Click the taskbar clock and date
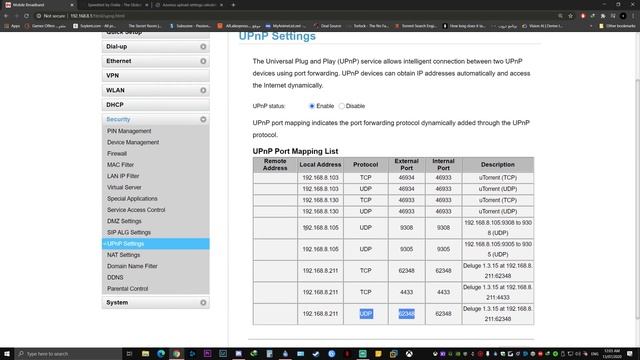This screenshot has width=640, height=360. (612, 354)
